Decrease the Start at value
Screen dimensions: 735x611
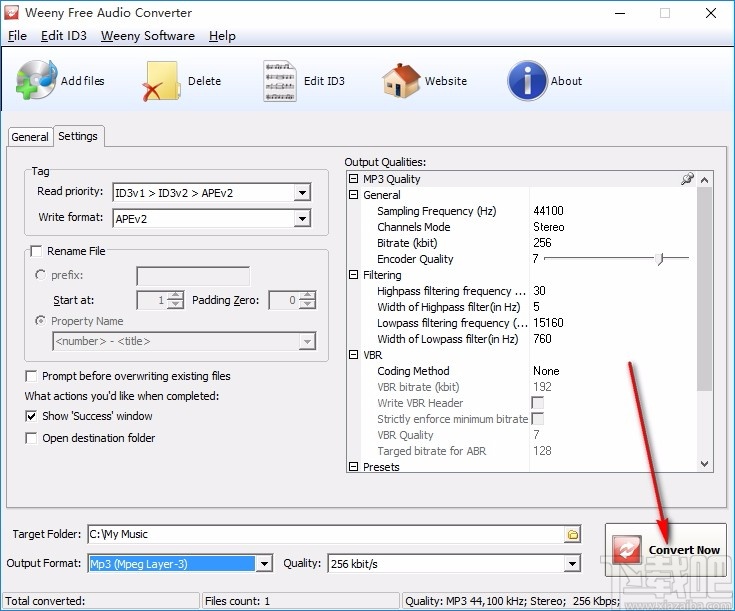pyautogui.click(x=176, y=305)
